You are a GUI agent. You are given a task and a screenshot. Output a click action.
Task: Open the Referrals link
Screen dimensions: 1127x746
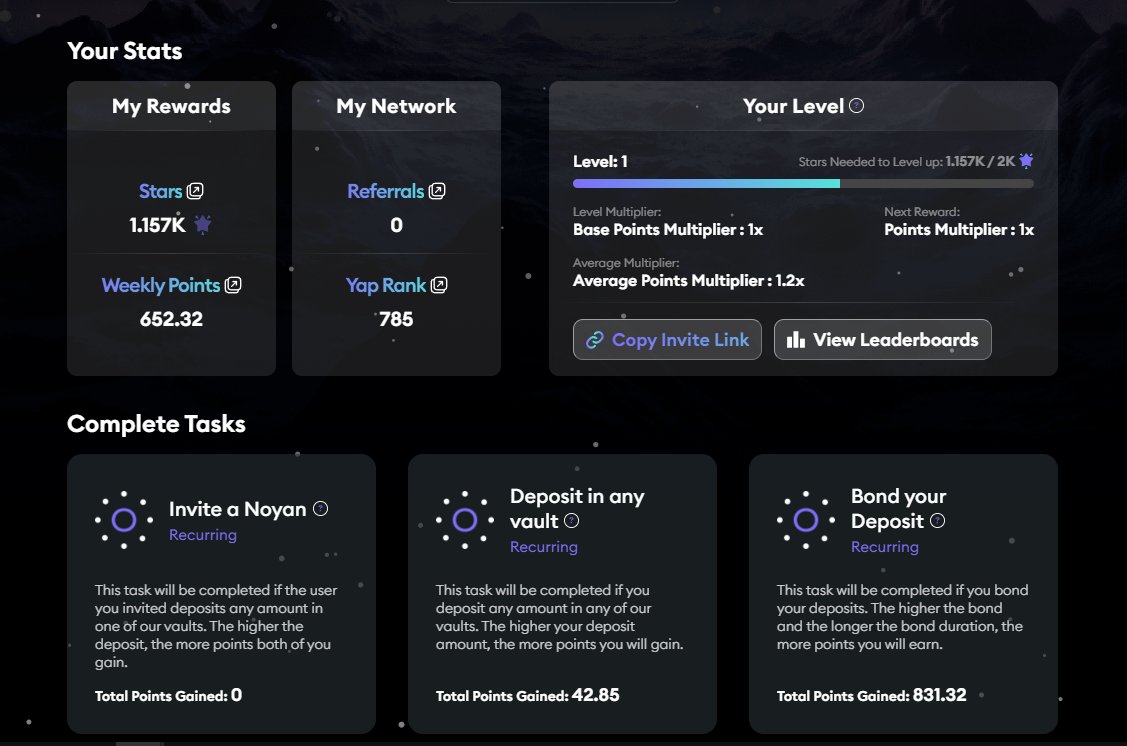[385, 191]
